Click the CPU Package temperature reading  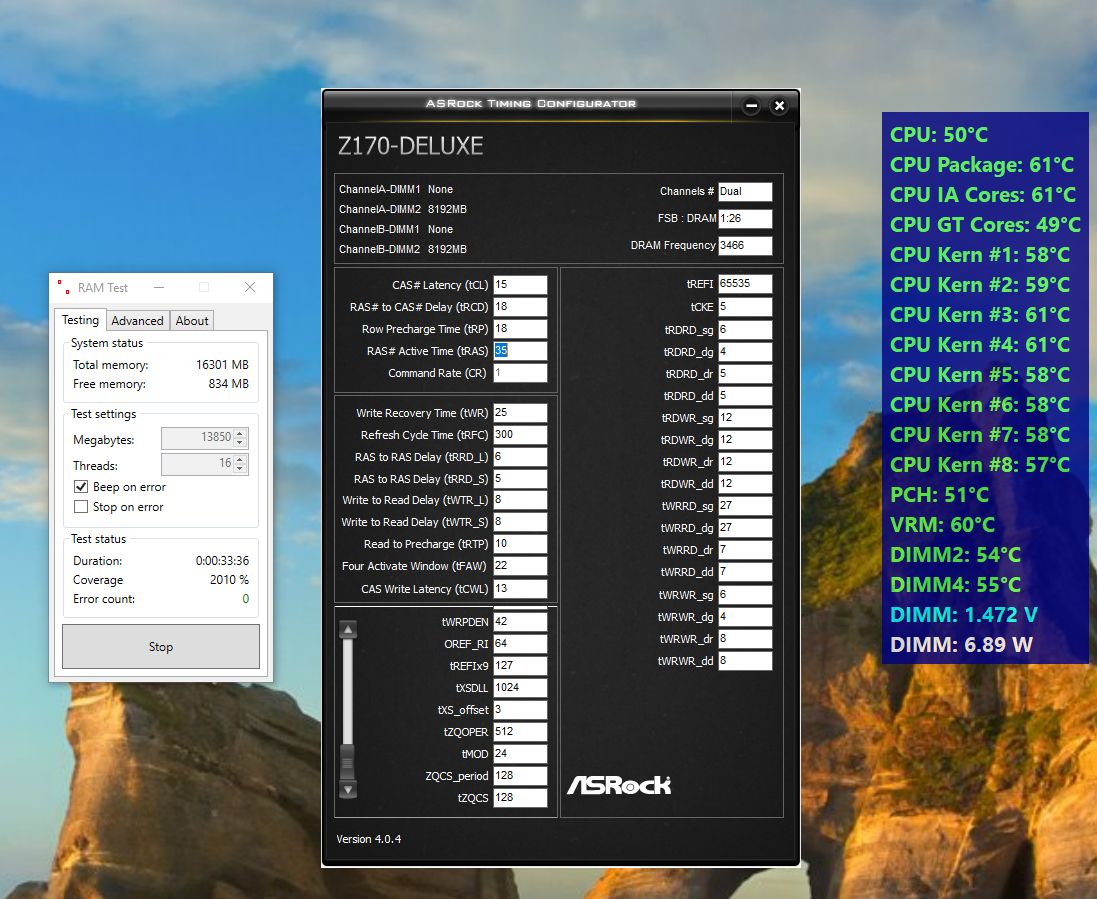(982, 165)
